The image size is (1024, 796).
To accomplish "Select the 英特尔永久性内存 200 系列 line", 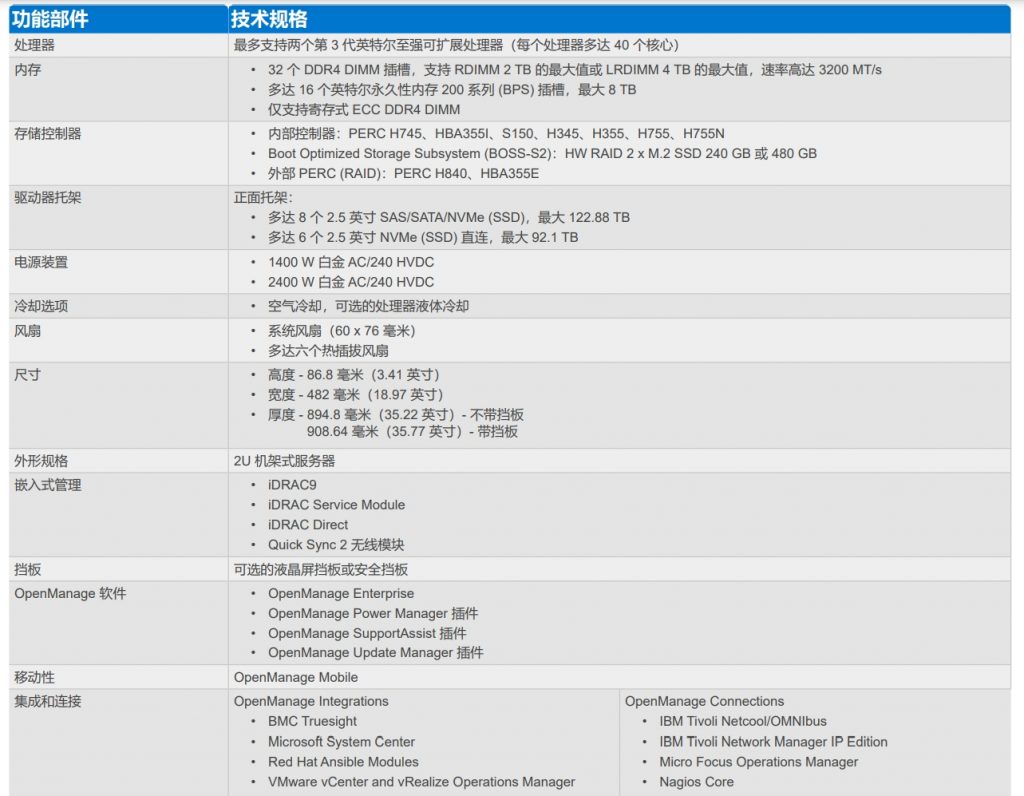I will [x=452, y=89].
